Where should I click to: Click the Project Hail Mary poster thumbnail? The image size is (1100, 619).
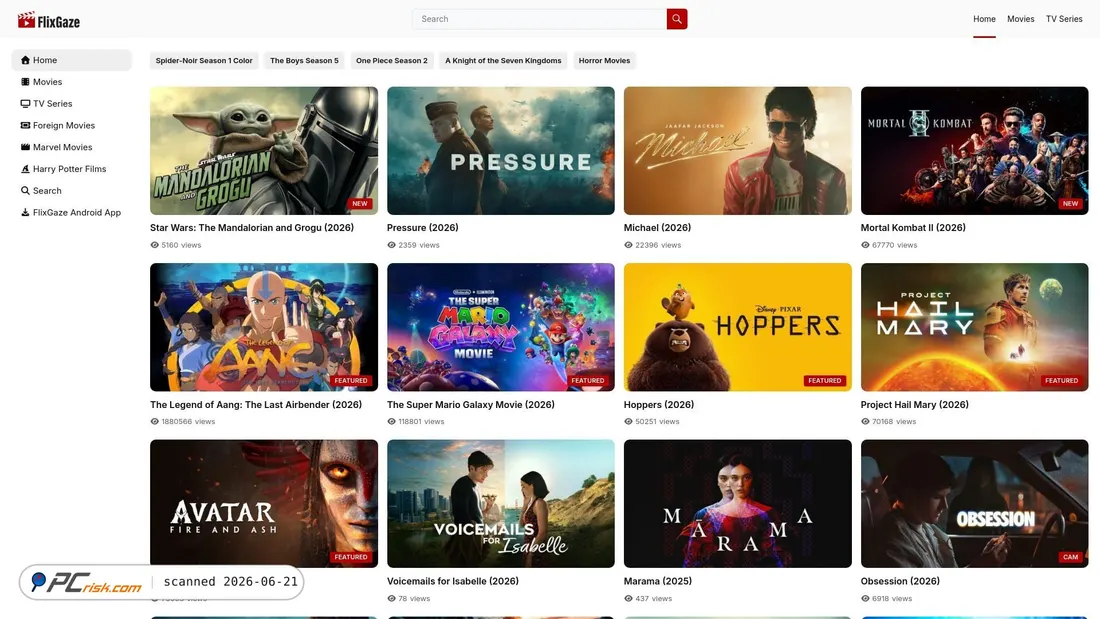[974, 327]
